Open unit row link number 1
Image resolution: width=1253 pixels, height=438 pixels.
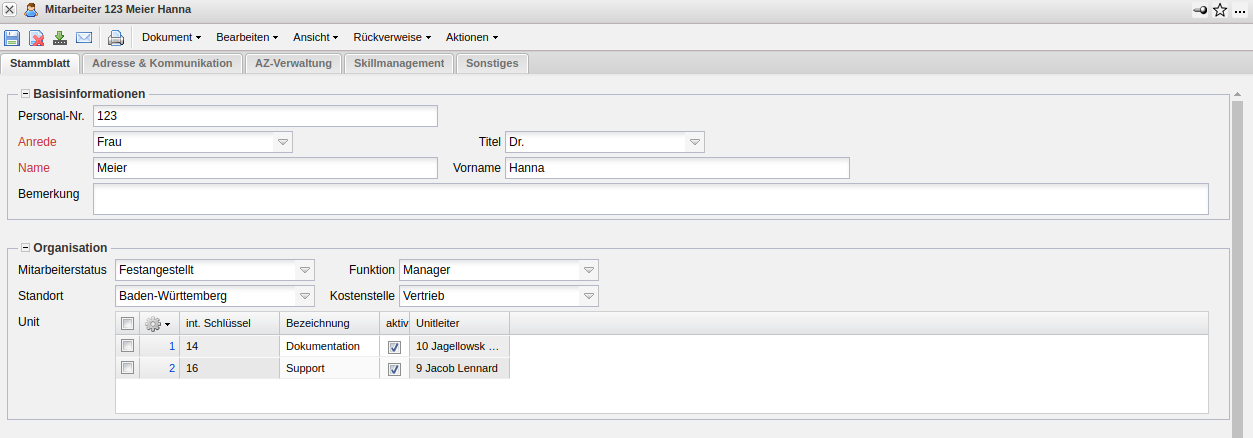(171, 346)
